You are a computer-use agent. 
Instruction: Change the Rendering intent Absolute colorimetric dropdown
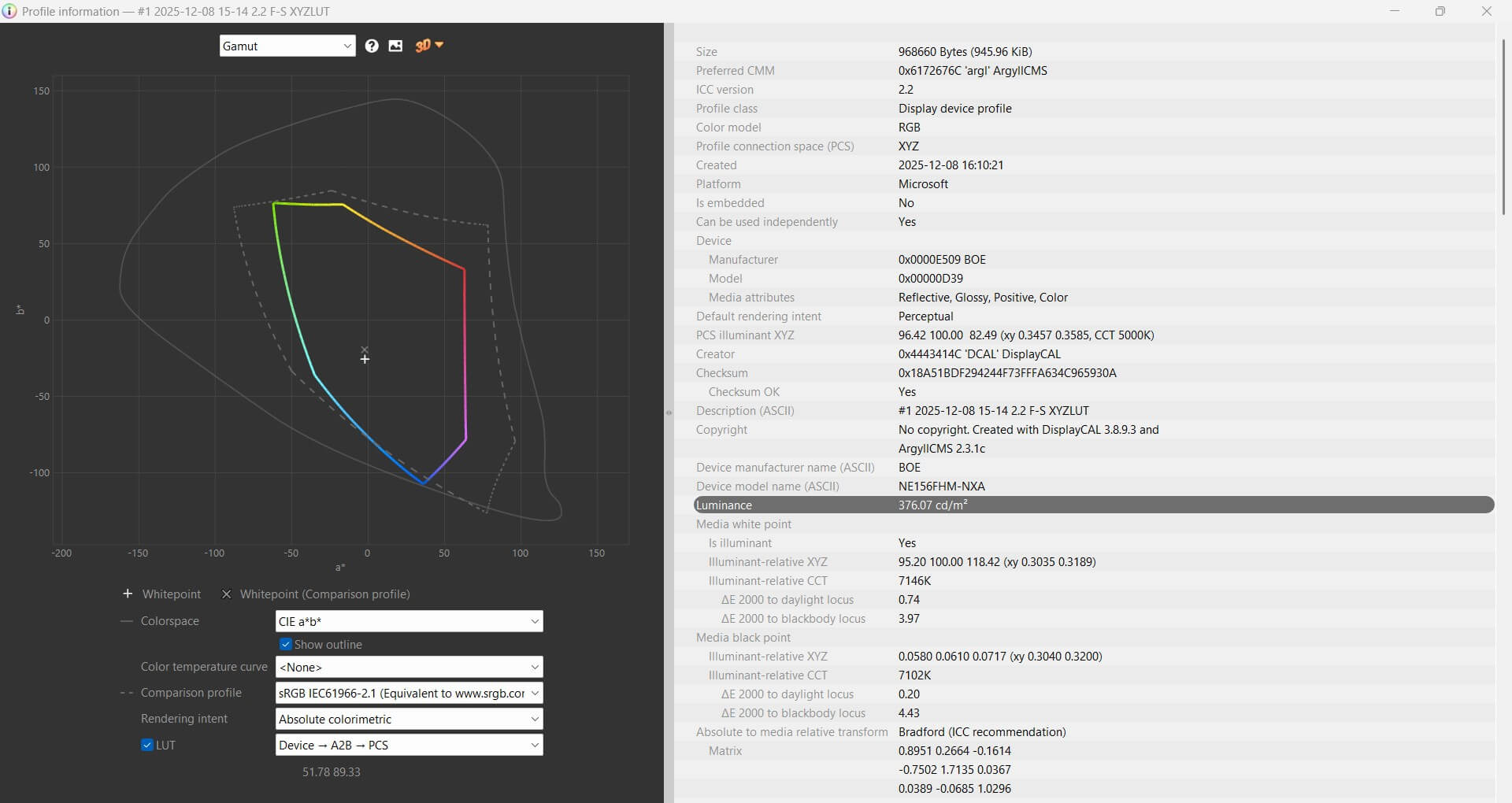pyautogui.click(x=409, y=719)
